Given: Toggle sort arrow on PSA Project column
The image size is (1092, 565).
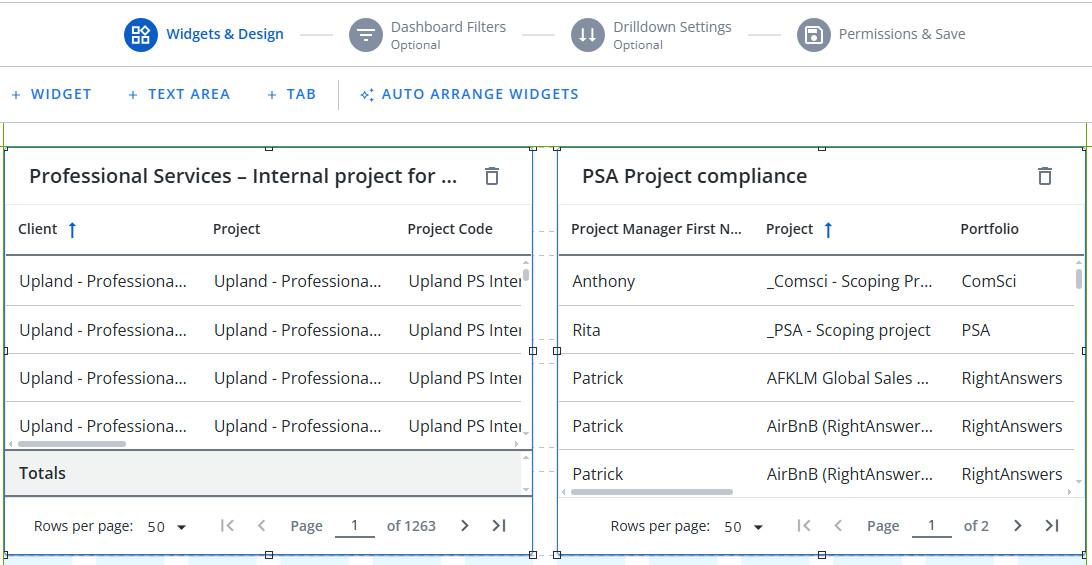Looking at the screenshot, I should (x=828, y=230).
